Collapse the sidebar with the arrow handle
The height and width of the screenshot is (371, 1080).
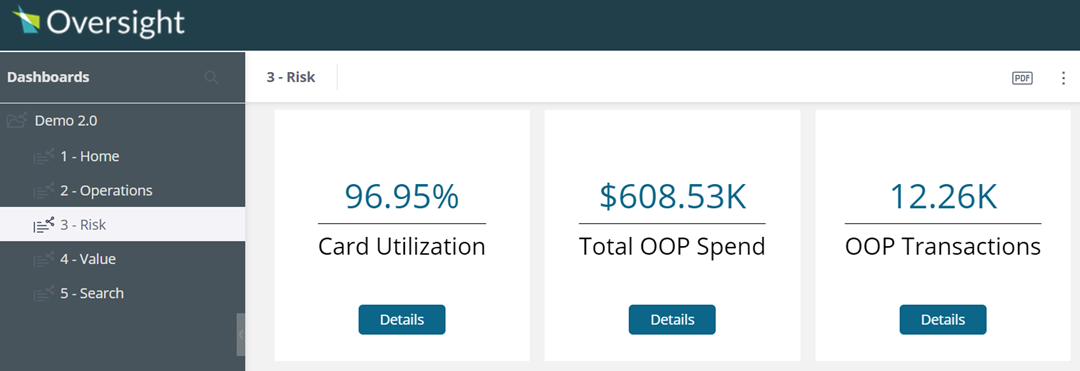tap(240, 335)
